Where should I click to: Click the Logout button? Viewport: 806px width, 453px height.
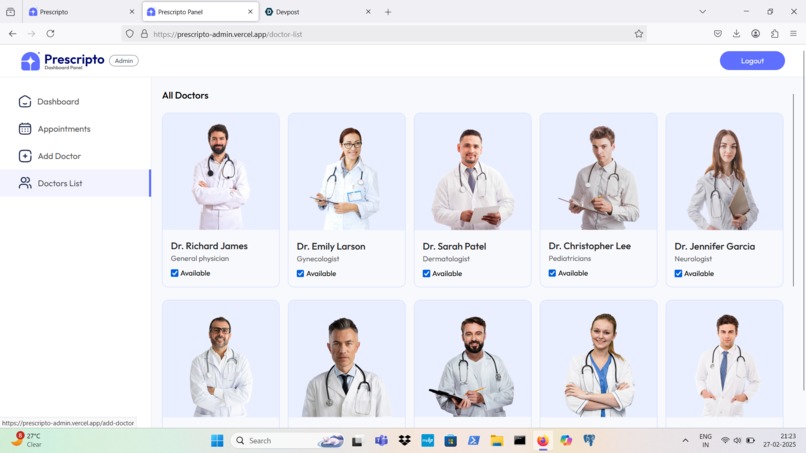752,61
